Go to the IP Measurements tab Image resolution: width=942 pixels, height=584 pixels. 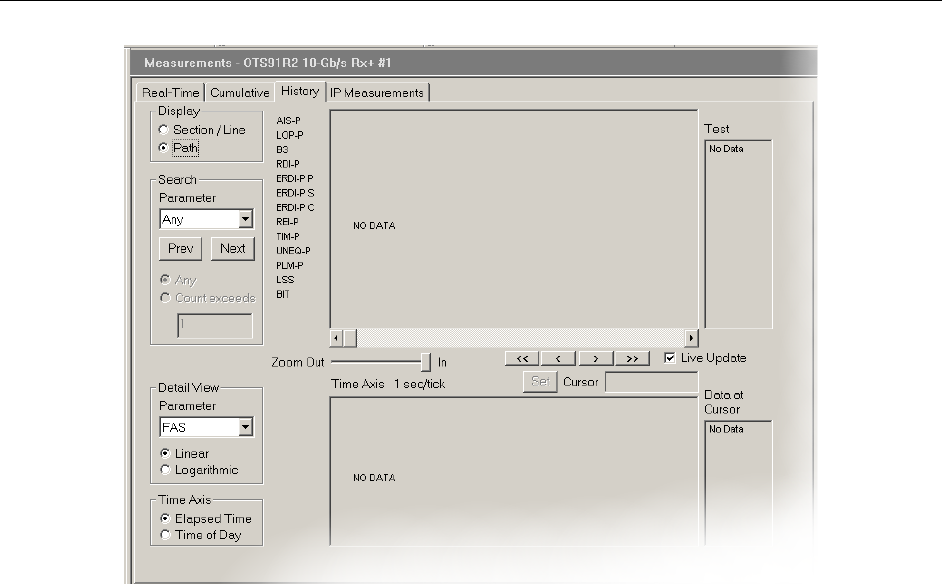pyautogui.click(x=377, y=93)
